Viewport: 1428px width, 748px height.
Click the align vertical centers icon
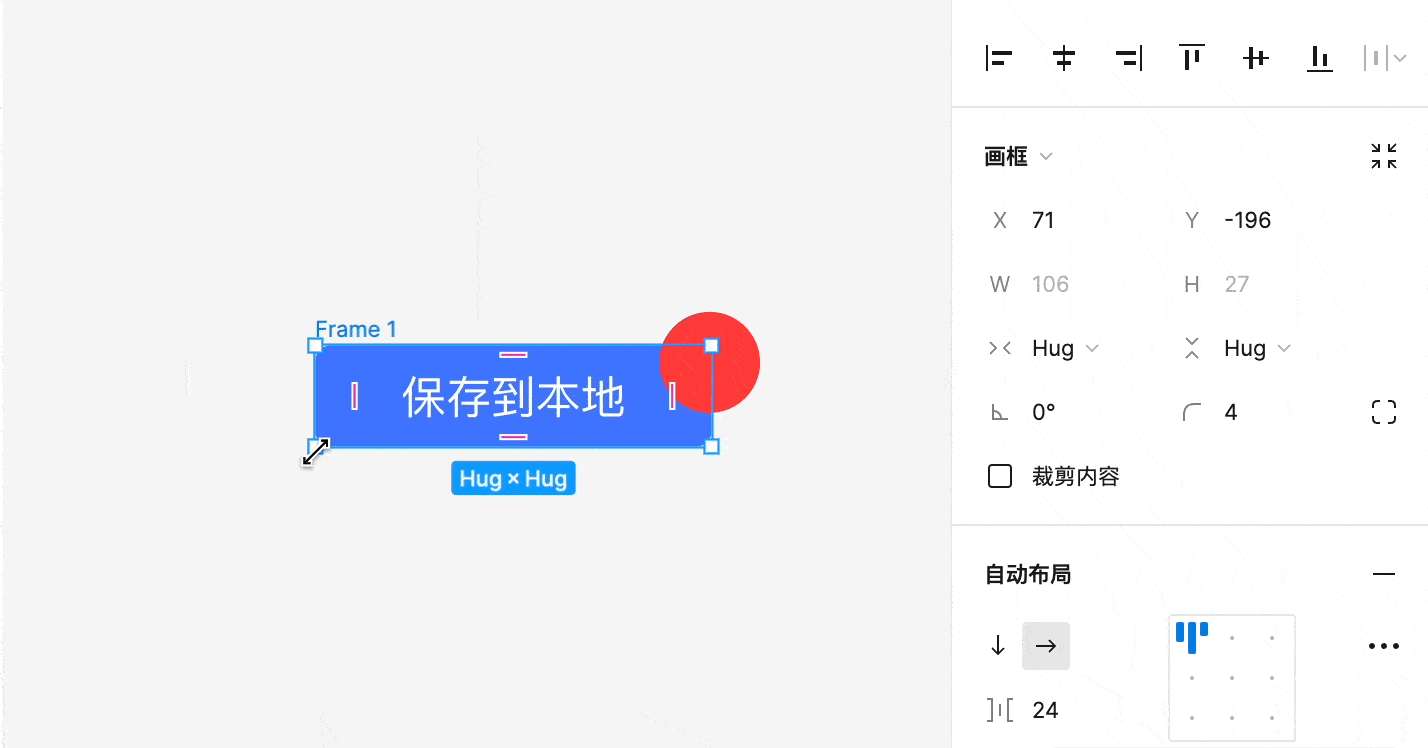click(1255, 58)
